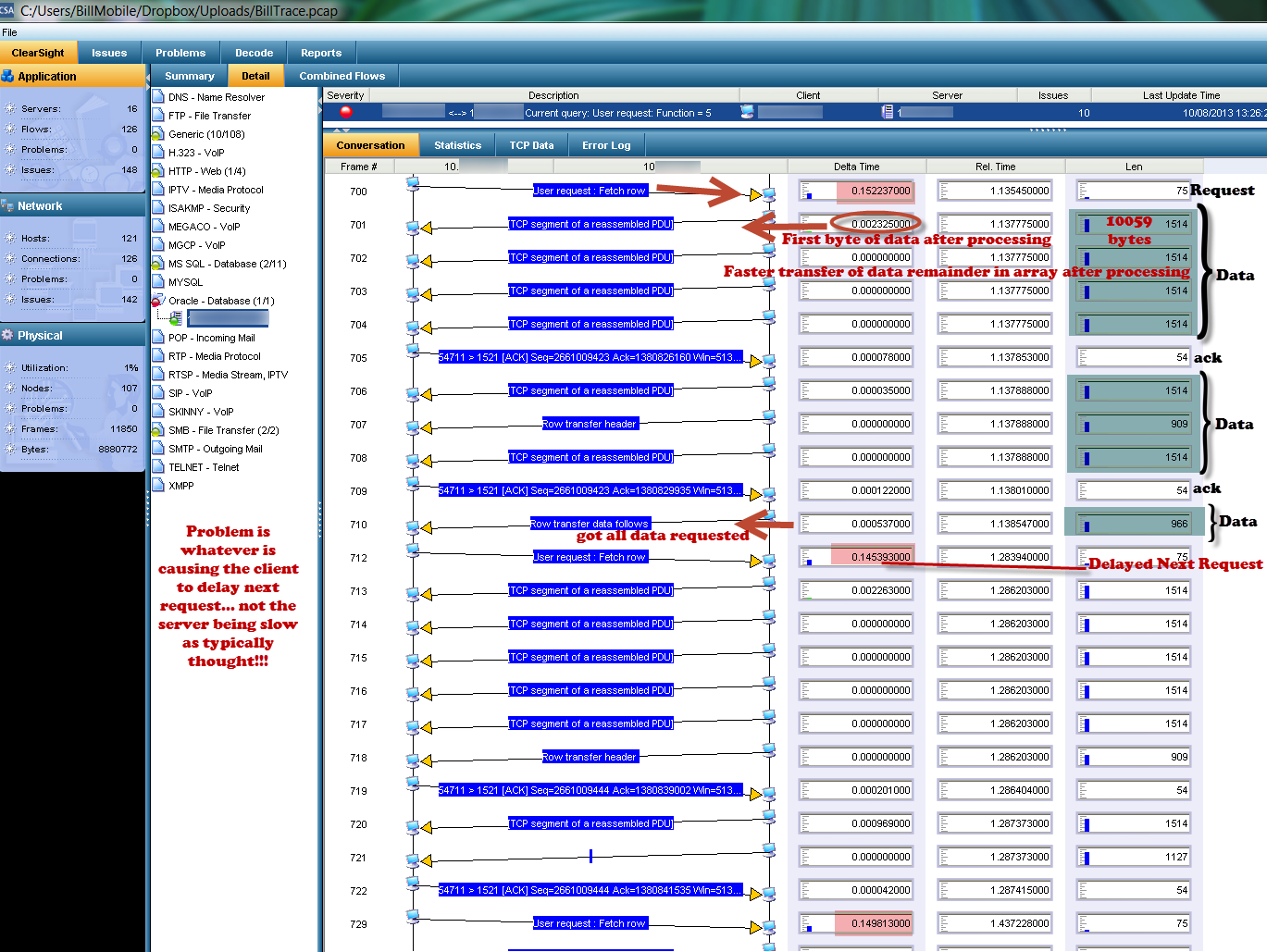The image size is (1267, 952).
Task: Switch to the Statistics tab
Action: click(x=457, y=144)
